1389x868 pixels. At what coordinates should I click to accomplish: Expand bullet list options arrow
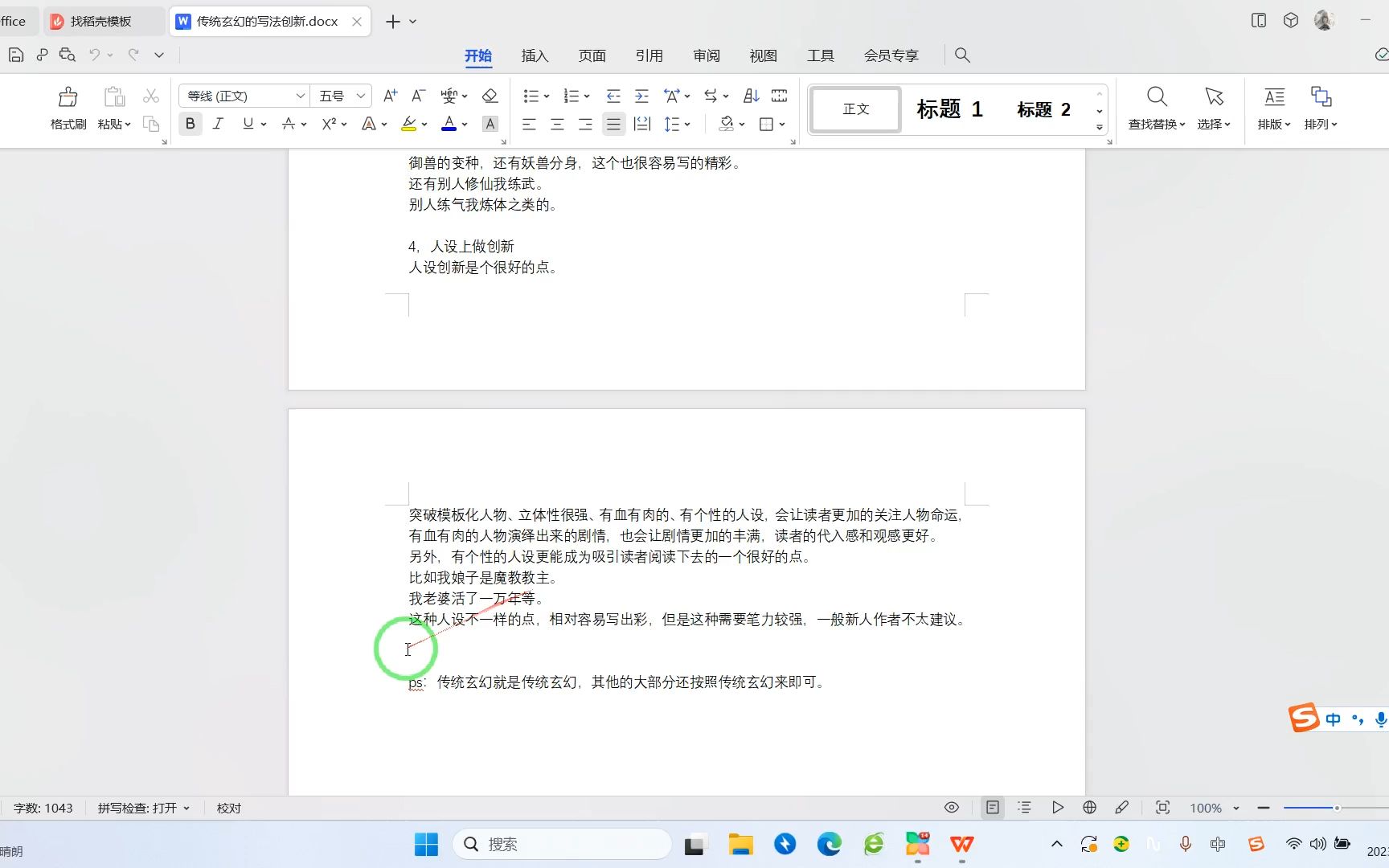(x=547, y=96)
